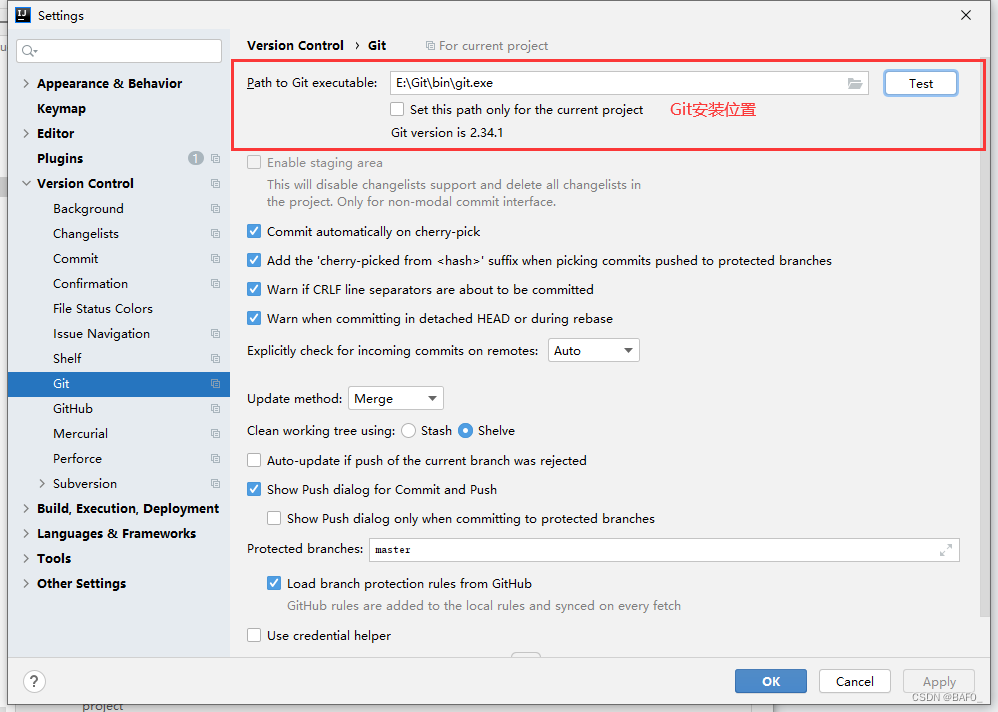Viewport: 998px width, 712px height.
Task: Click the Apply button
Action: pos(939,681)
